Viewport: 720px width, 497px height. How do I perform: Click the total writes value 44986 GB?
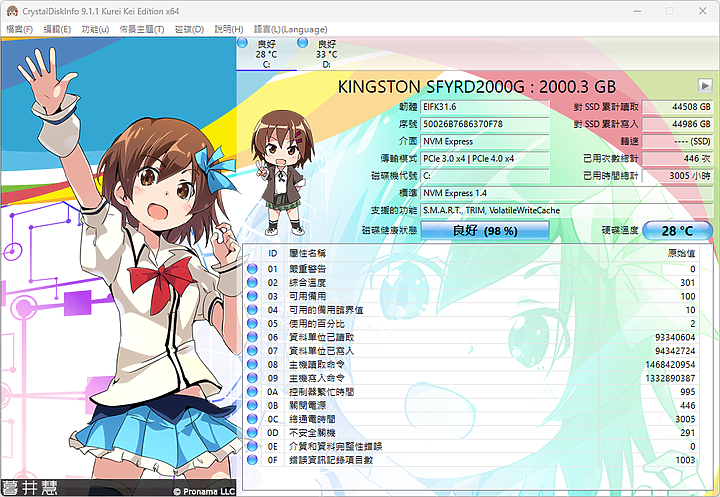click(x=677, y=124)
